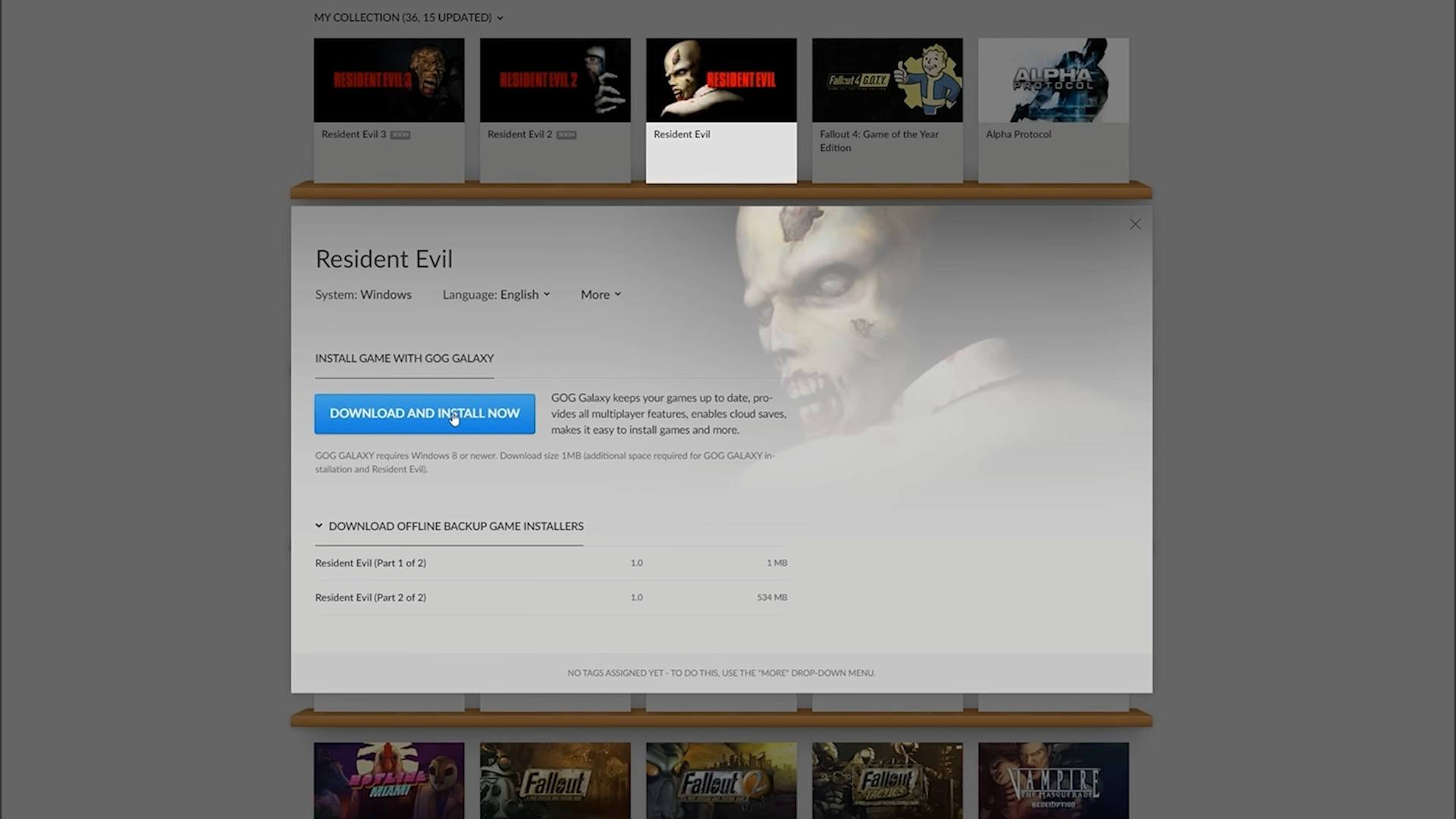The image size is (1456, 819).
Task: Click the System: Windows label
Action: [363, 294]
